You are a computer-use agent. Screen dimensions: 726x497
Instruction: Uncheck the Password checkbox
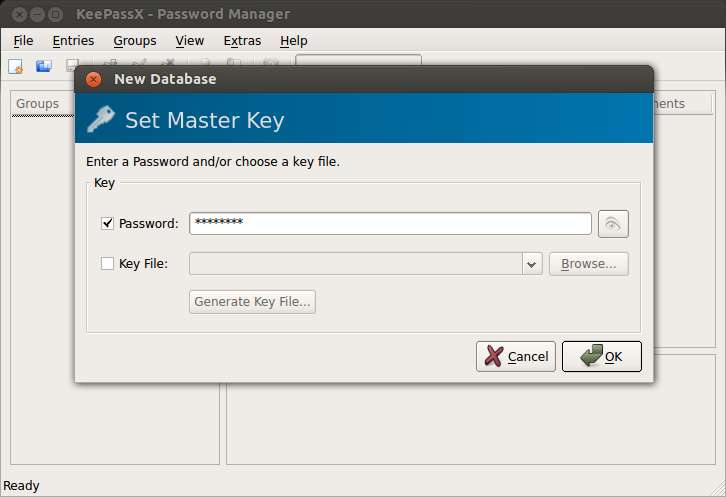click(x=107, y=224)
